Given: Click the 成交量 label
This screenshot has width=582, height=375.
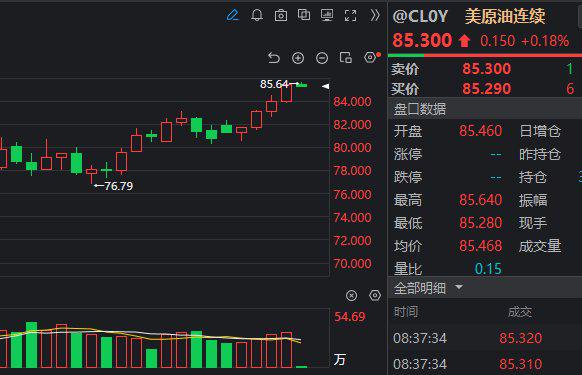Looking at the screenshot, I should [x=540, y=246].
